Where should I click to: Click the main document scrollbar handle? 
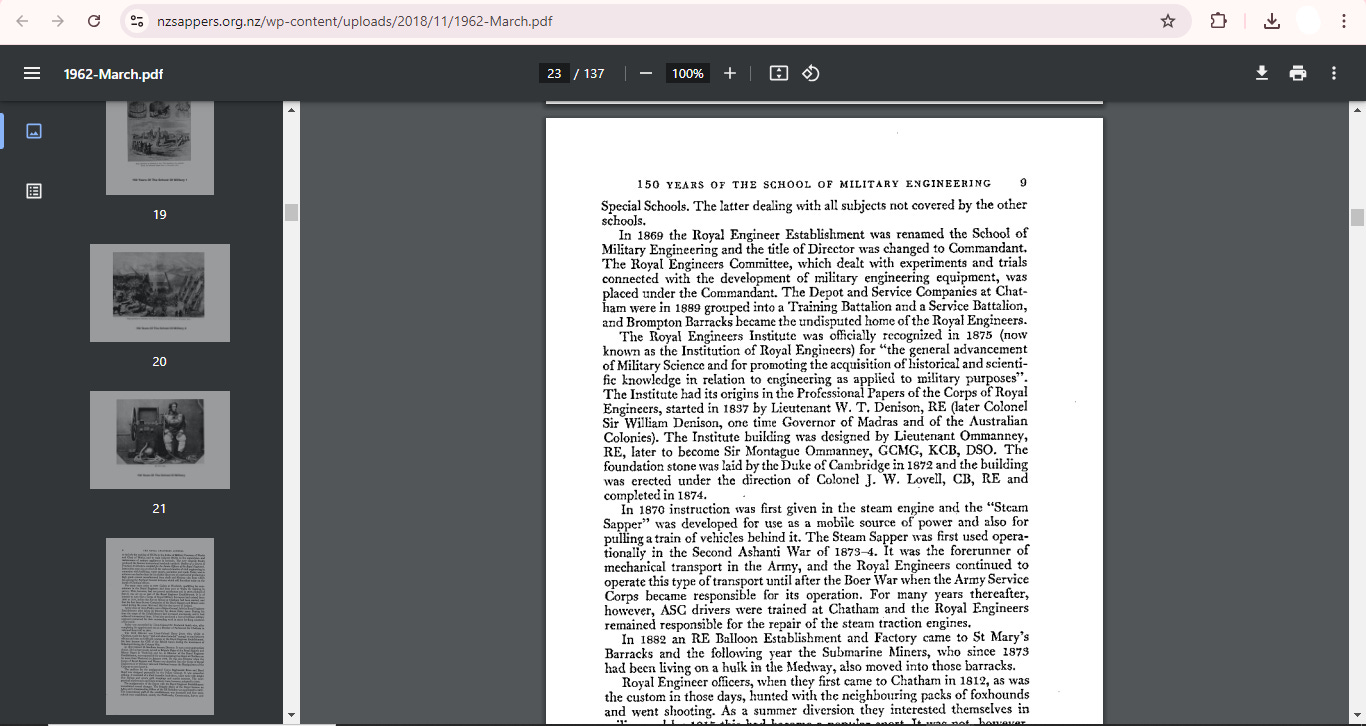[x=1357, y=218]
